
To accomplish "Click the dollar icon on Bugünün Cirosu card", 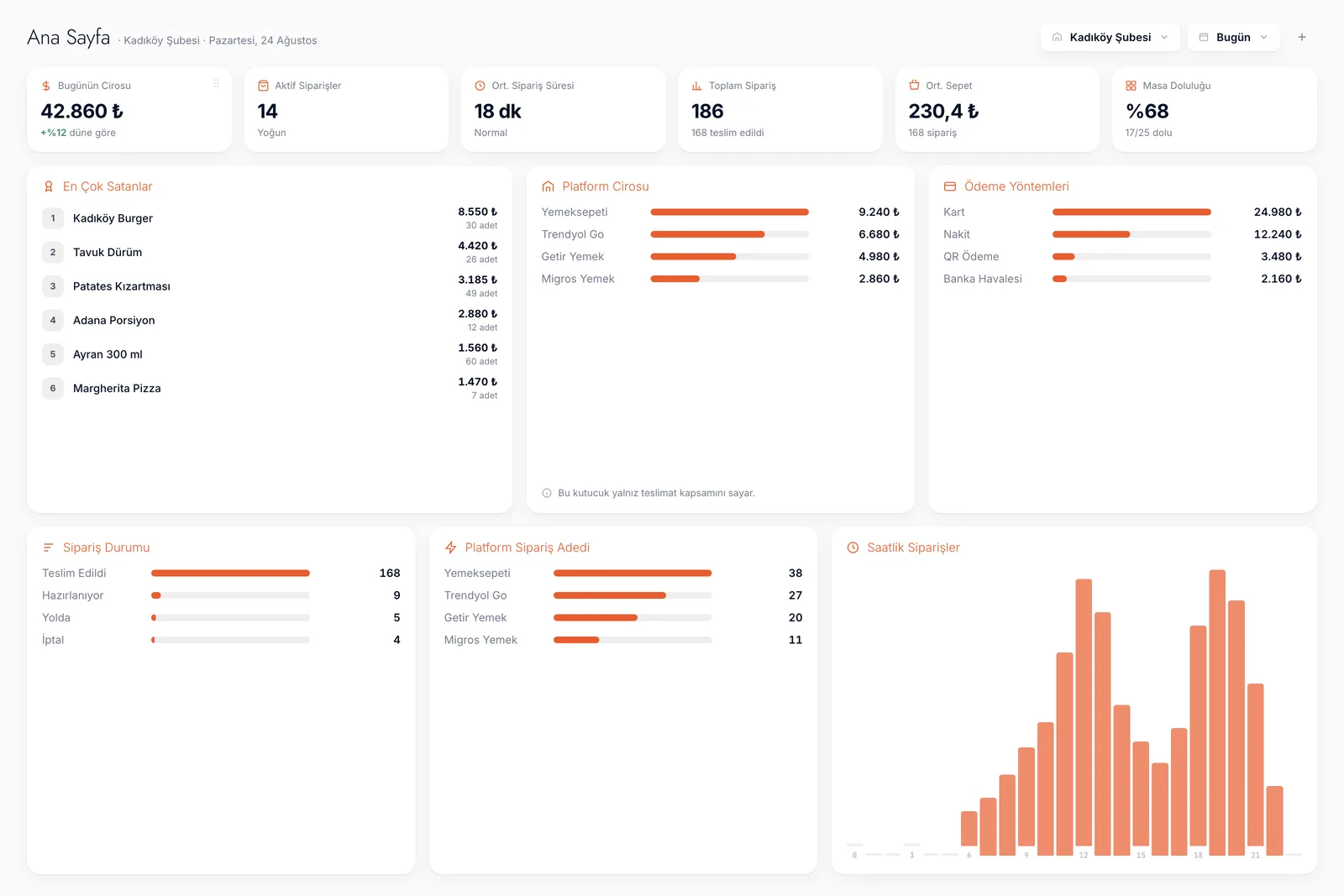I will 46,86.
